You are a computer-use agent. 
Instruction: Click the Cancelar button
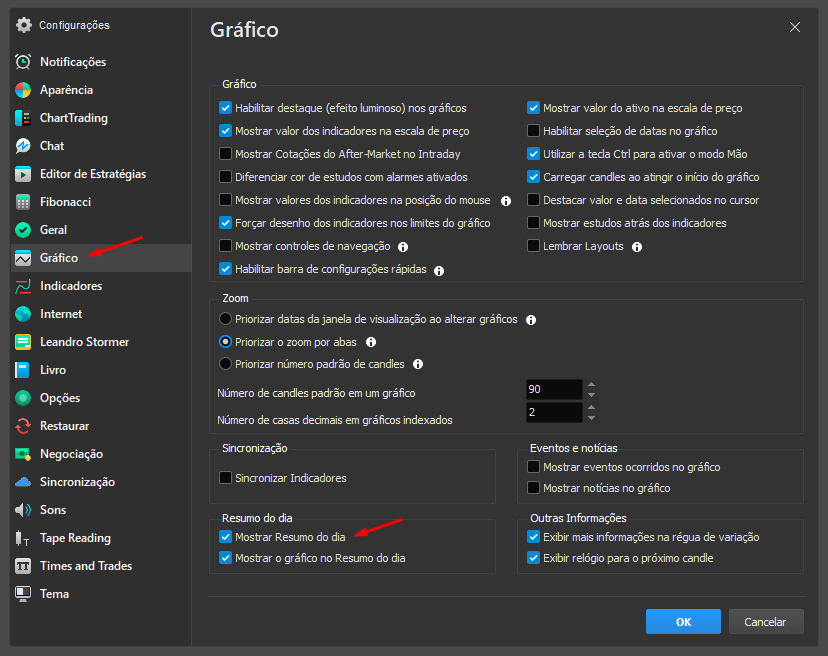[766, 622]
